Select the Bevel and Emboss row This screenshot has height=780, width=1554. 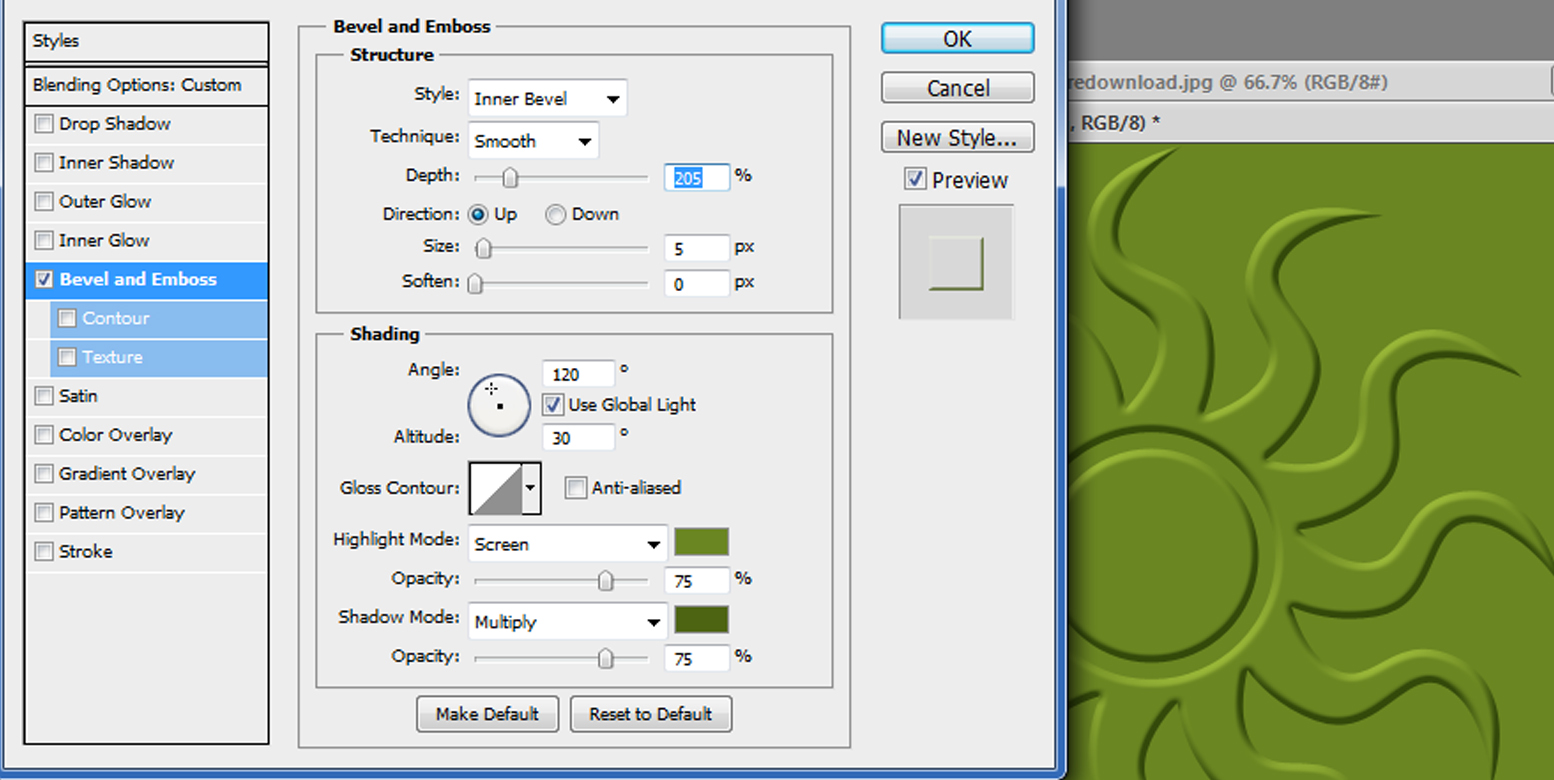147,280
